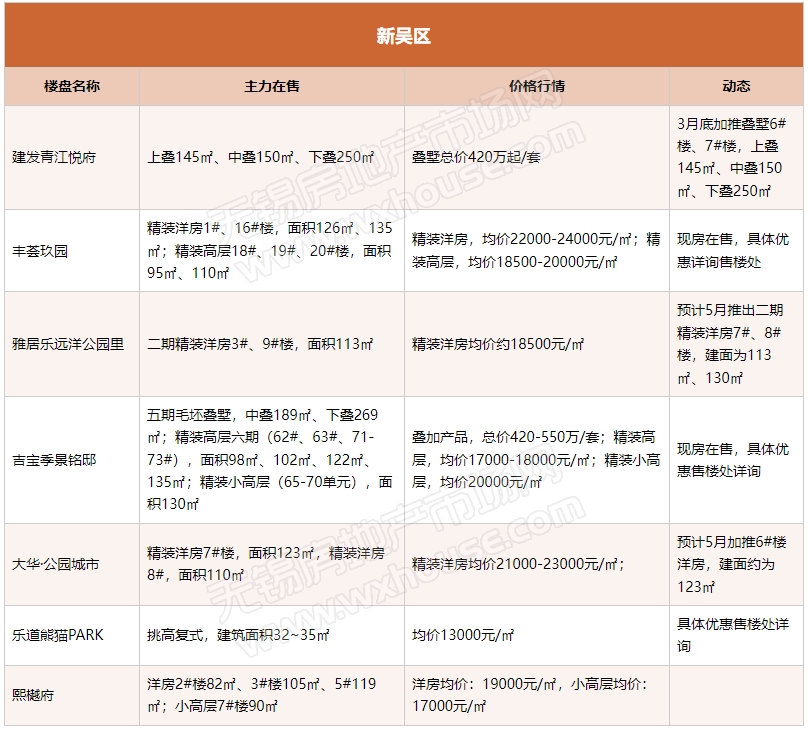This screenshot has width=808, height=730.
Task: Click the price cell starting 洋房均价：19000元/㎡
Action: coord(537,695)
